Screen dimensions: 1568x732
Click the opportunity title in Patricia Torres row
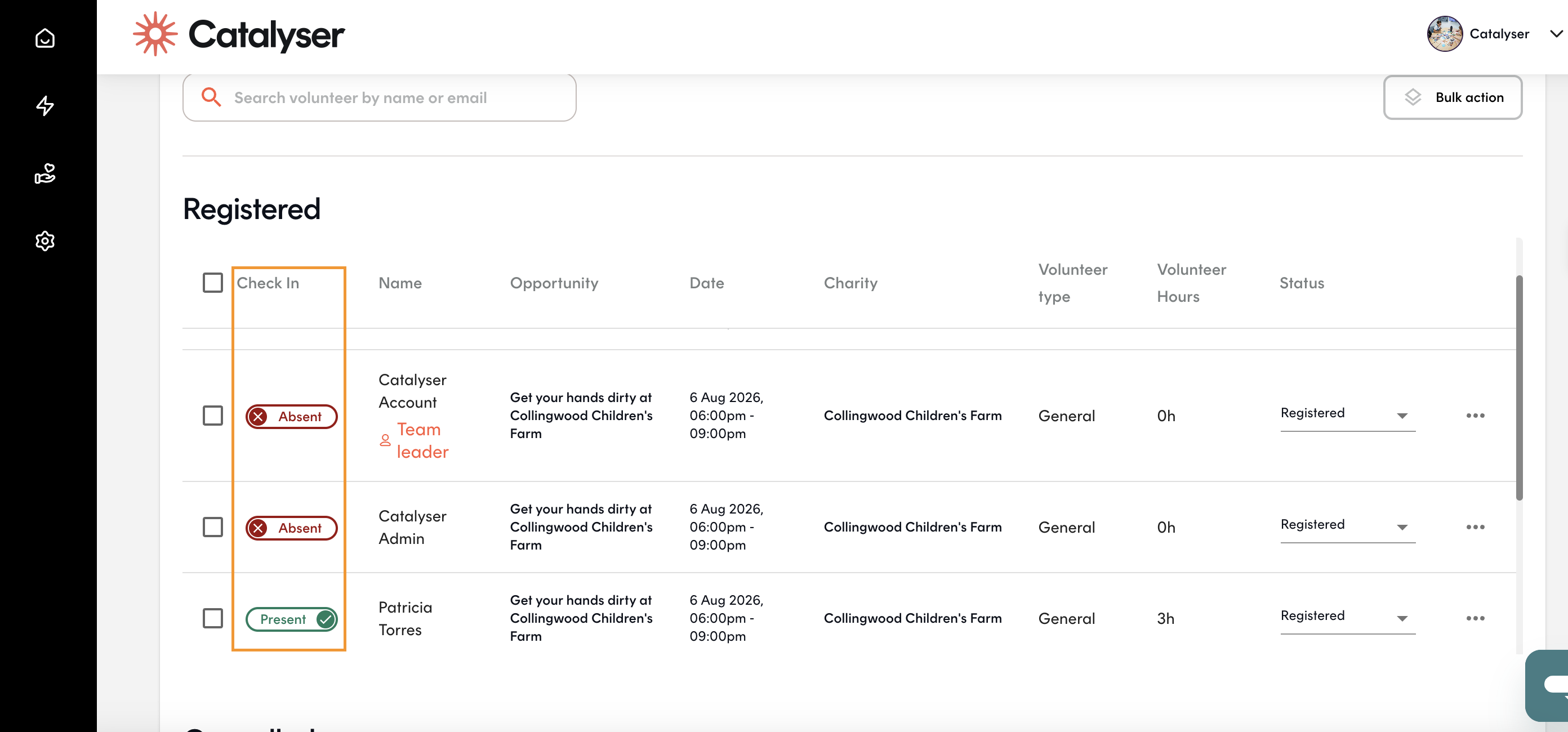pyautogui.click(x=581, y=618)
